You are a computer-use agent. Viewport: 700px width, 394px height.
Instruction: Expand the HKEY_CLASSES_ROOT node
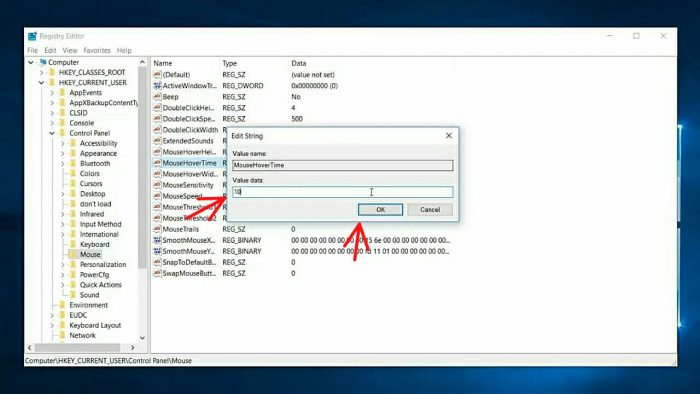tap(42, 72)
